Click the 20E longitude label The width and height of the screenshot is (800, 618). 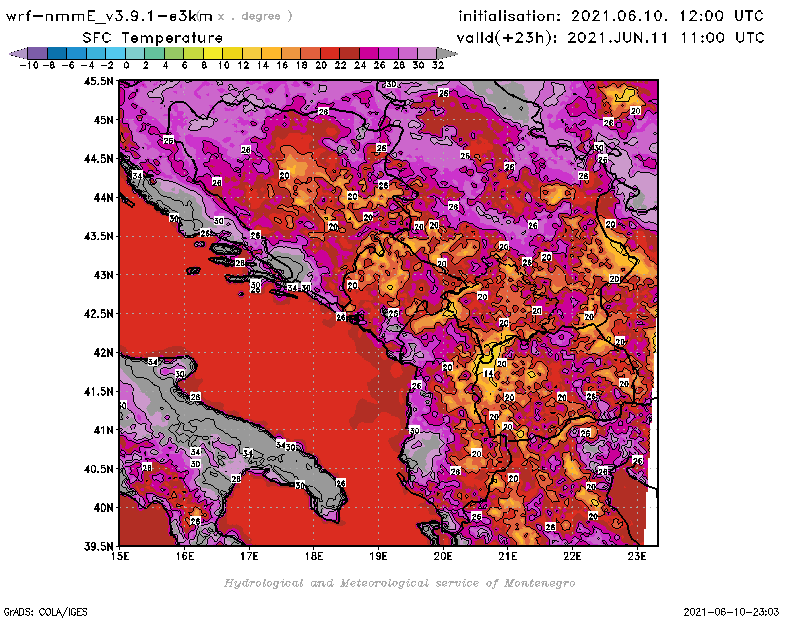[x=443, y=556]
